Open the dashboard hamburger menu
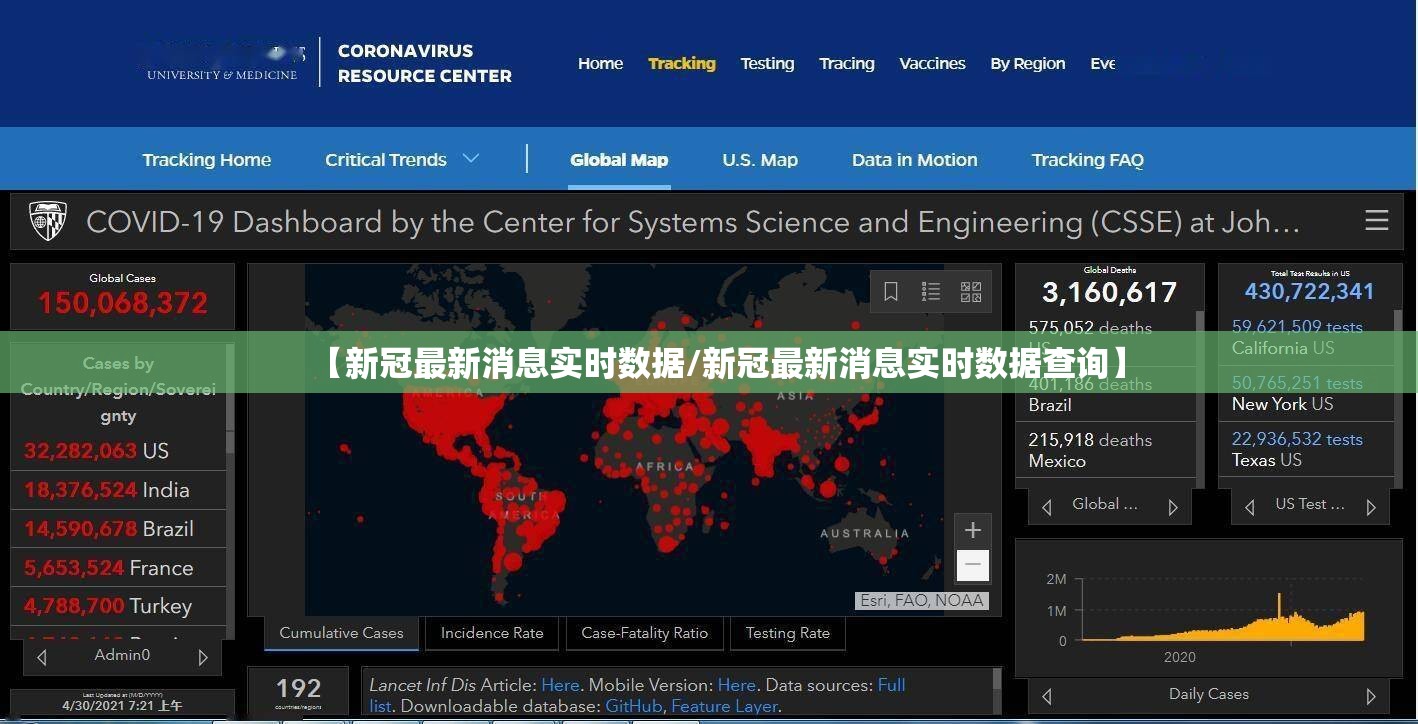This screenshot has width=1418, height=724. [x=1377, y=220]
